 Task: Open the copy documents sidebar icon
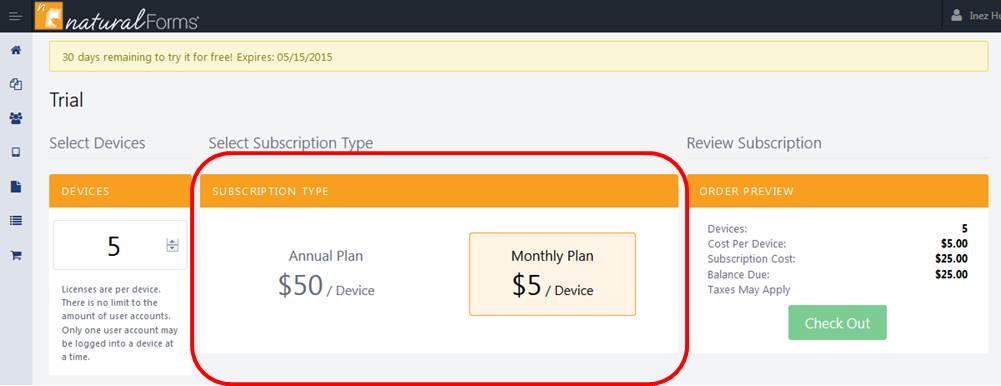pyautogui.click(x=16, y=84)
